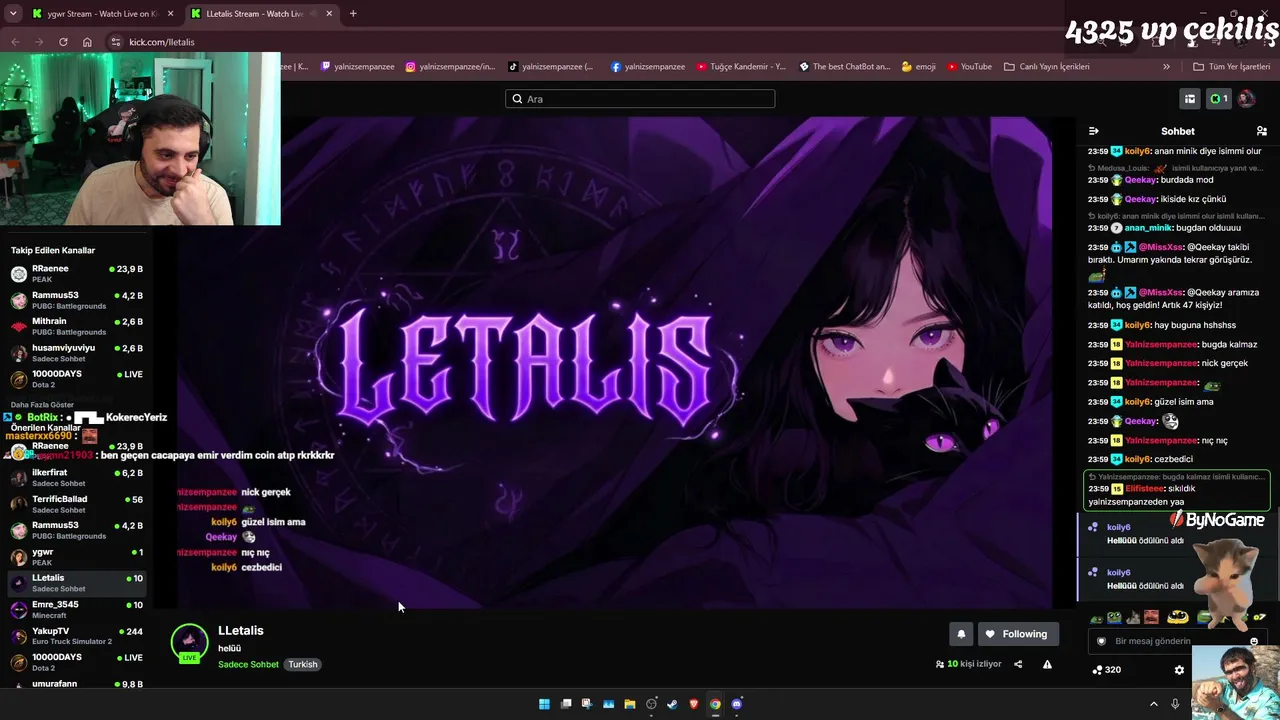This screenshot has width=1280, height=720.
Task: Open Brave browser from the taskbar
Action: (694, 704)
